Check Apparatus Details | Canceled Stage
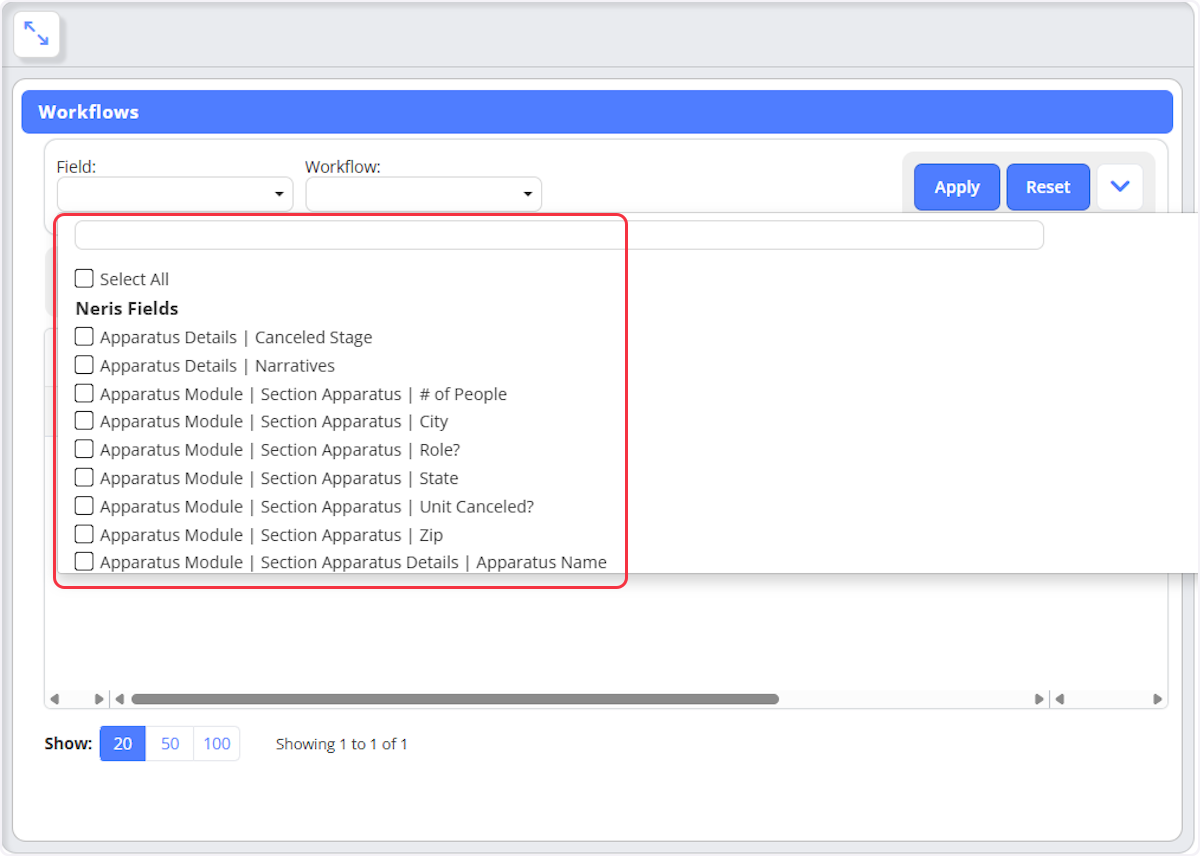1200x856 pixels. [x=84, y=337]
